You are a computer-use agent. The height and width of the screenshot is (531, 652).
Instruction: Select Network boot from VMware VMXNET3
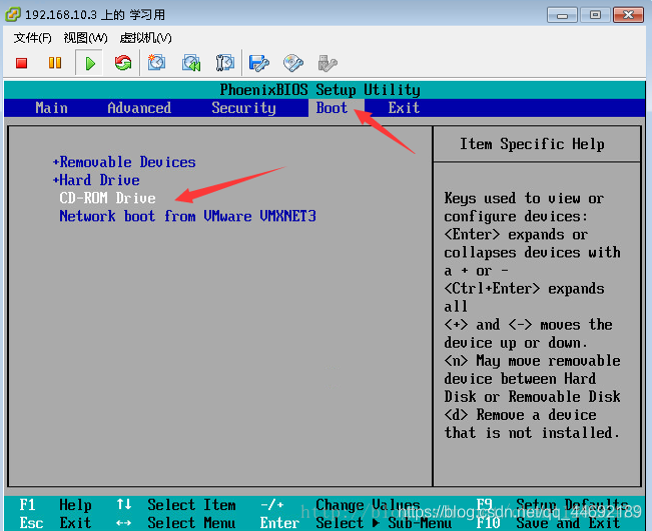[x=188, y=216]
